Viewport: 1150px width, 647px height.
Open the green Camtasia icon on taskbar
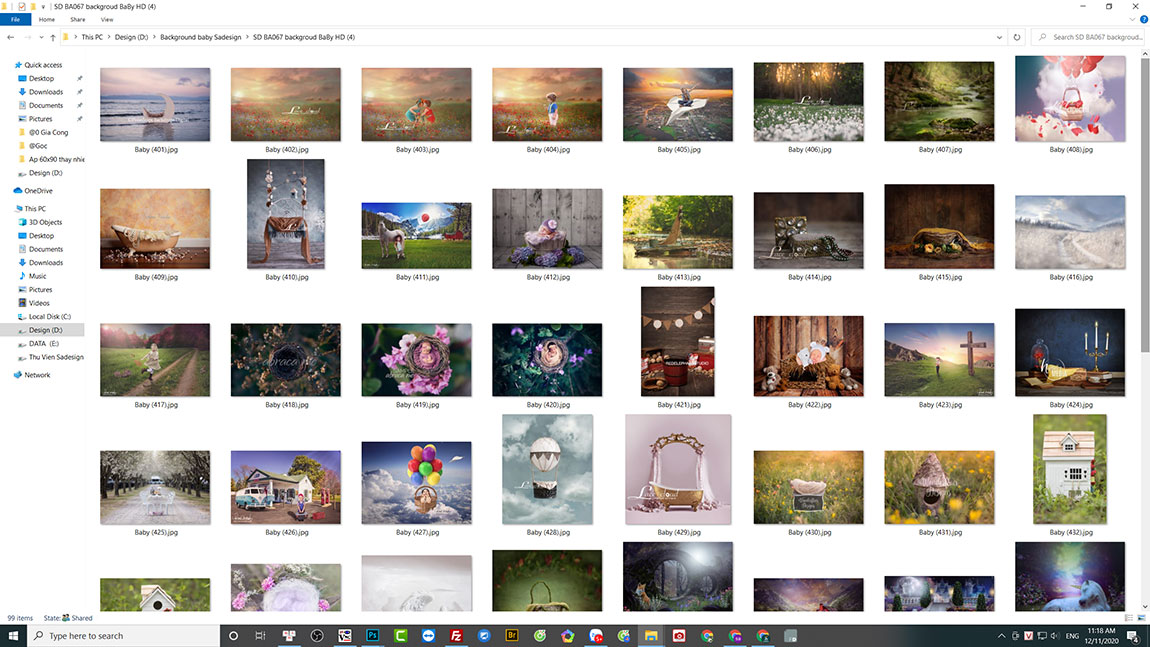tap(400, 636)
